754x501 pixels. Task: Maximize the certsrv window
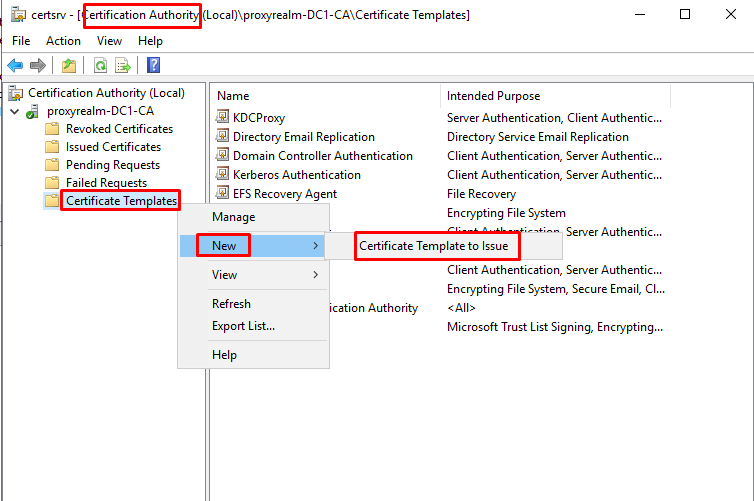(x=685, y=14)
